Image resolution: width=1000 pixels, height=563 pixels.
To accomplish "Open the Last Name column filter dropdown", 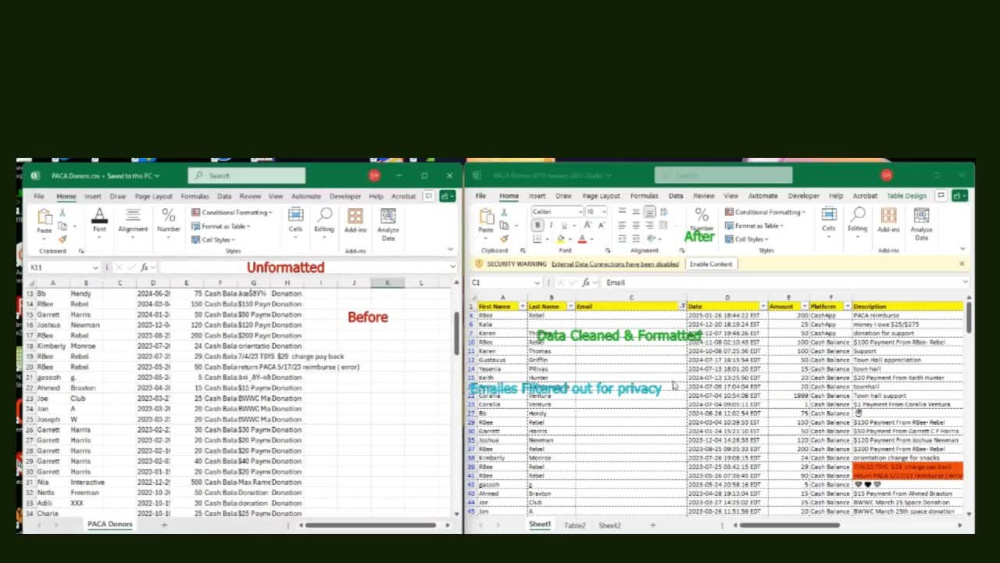I will [x=570, y=307].
